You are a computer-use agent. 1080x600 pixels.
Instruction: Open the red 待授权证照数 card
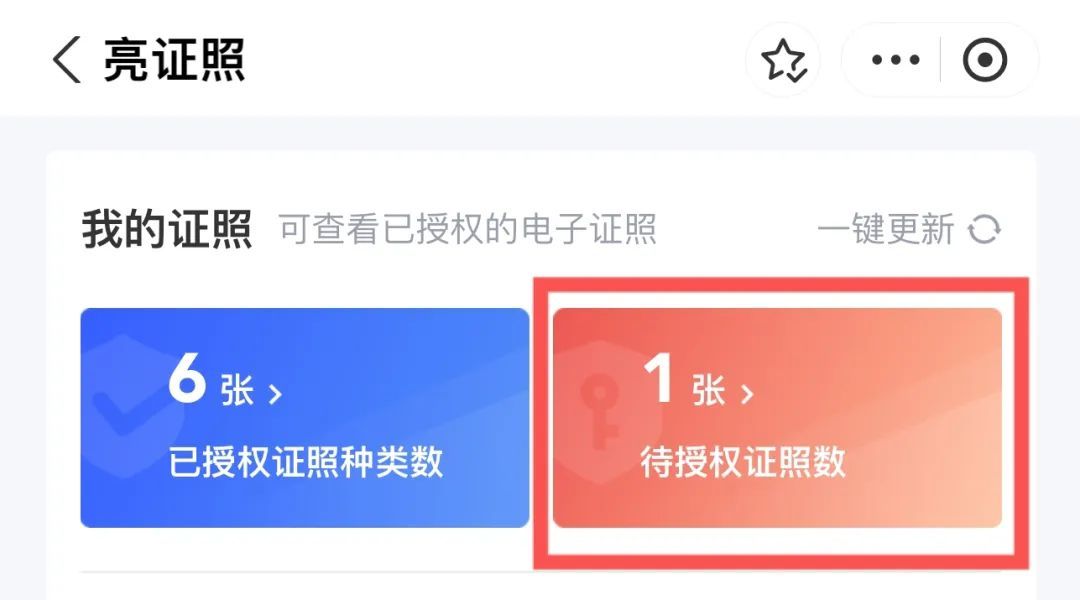pos(778,418)
